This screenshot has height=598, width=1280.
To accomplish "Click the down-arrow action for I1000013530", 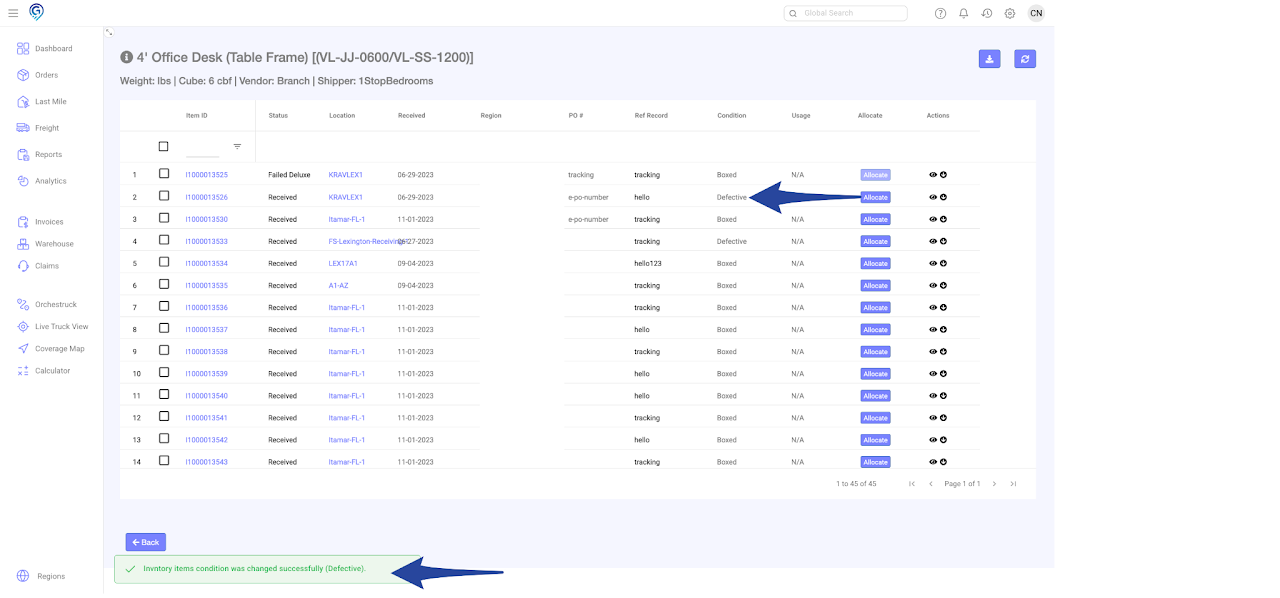I will (943, 219).
